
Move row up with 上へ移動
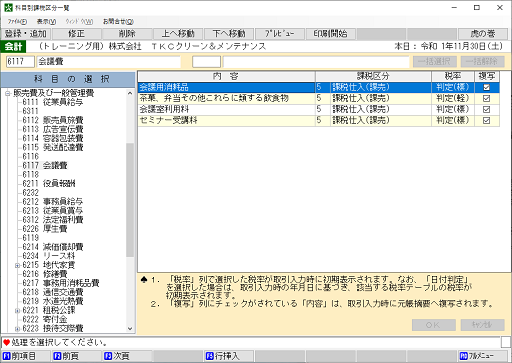178,34
